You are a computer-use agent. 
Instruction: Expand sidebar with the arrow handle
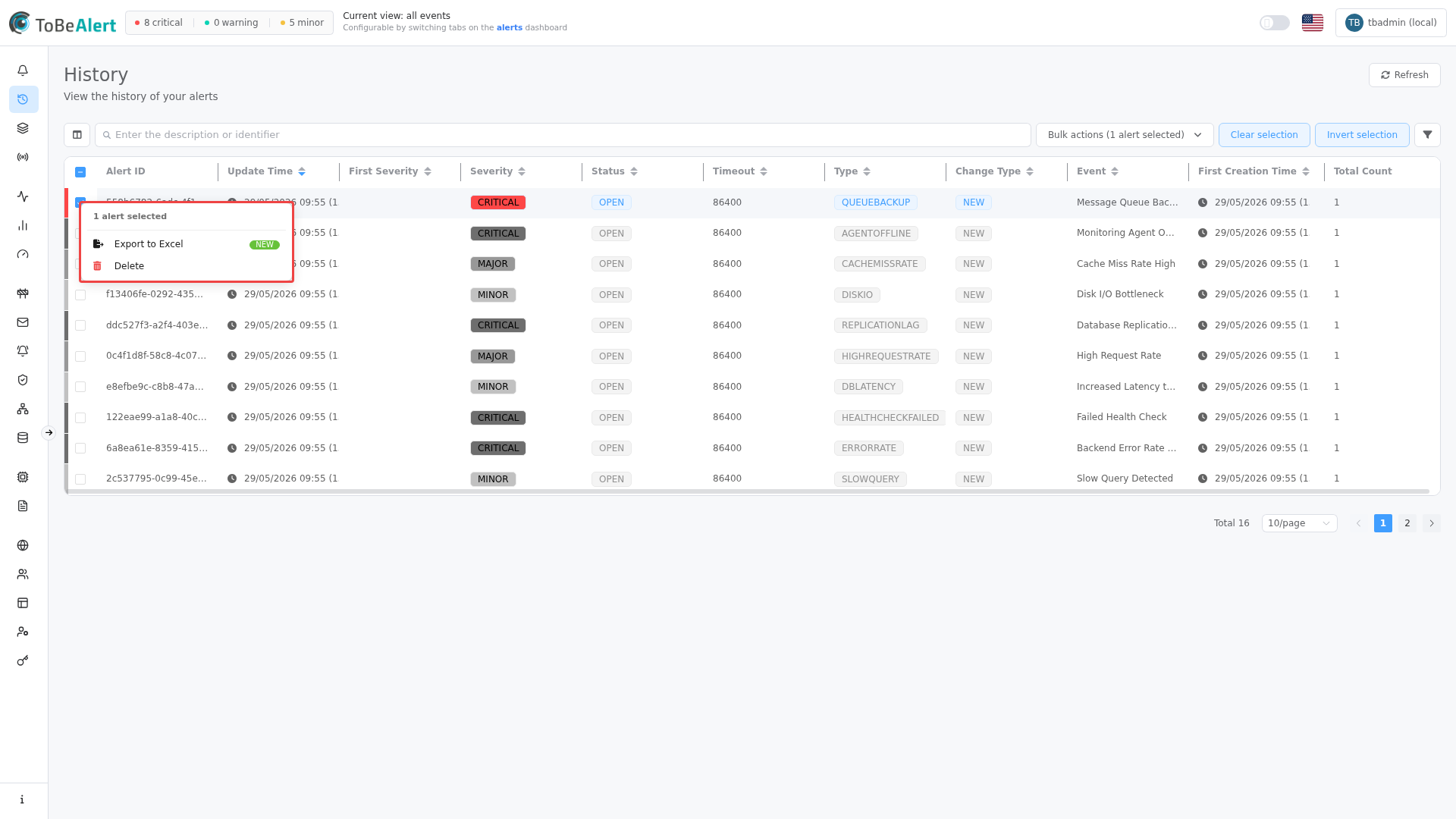pos(49,433)
